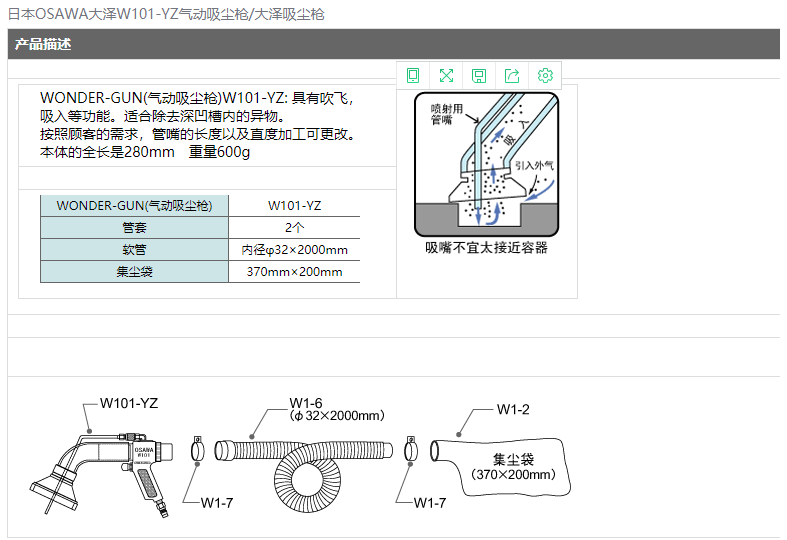The width and height of the screenshot is (787, 540).
Task: Click the 370mm×200mm table value
Action: tap(294, 272)
